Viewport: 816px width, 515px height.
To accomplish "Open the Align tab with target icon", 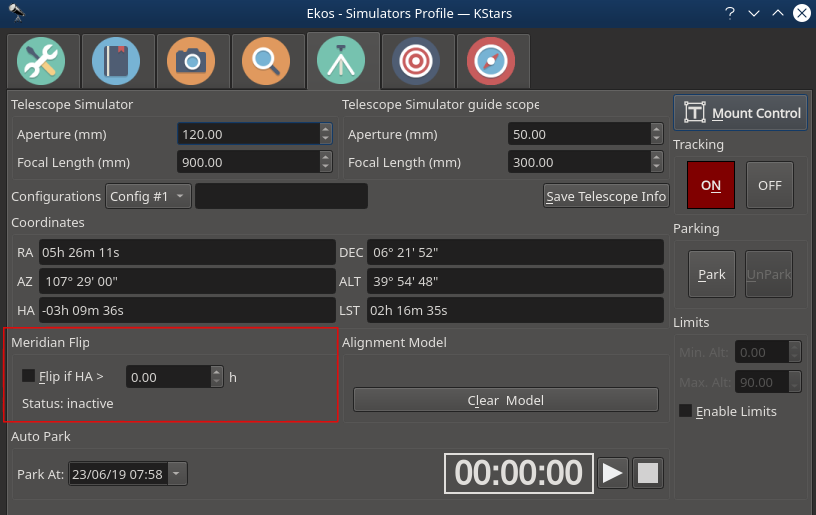I will pos(416,61).
